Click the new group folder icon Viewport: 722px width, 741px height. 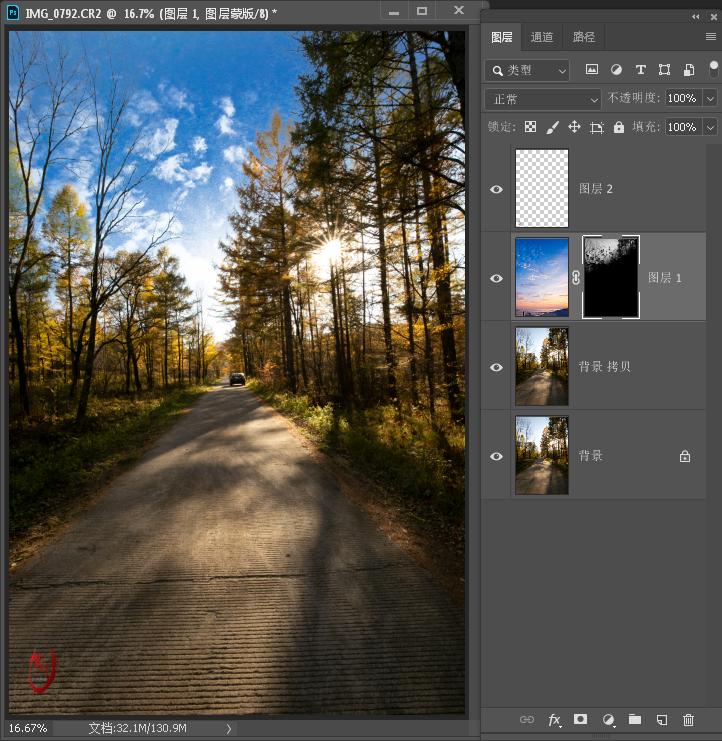(x=634, y=719)
